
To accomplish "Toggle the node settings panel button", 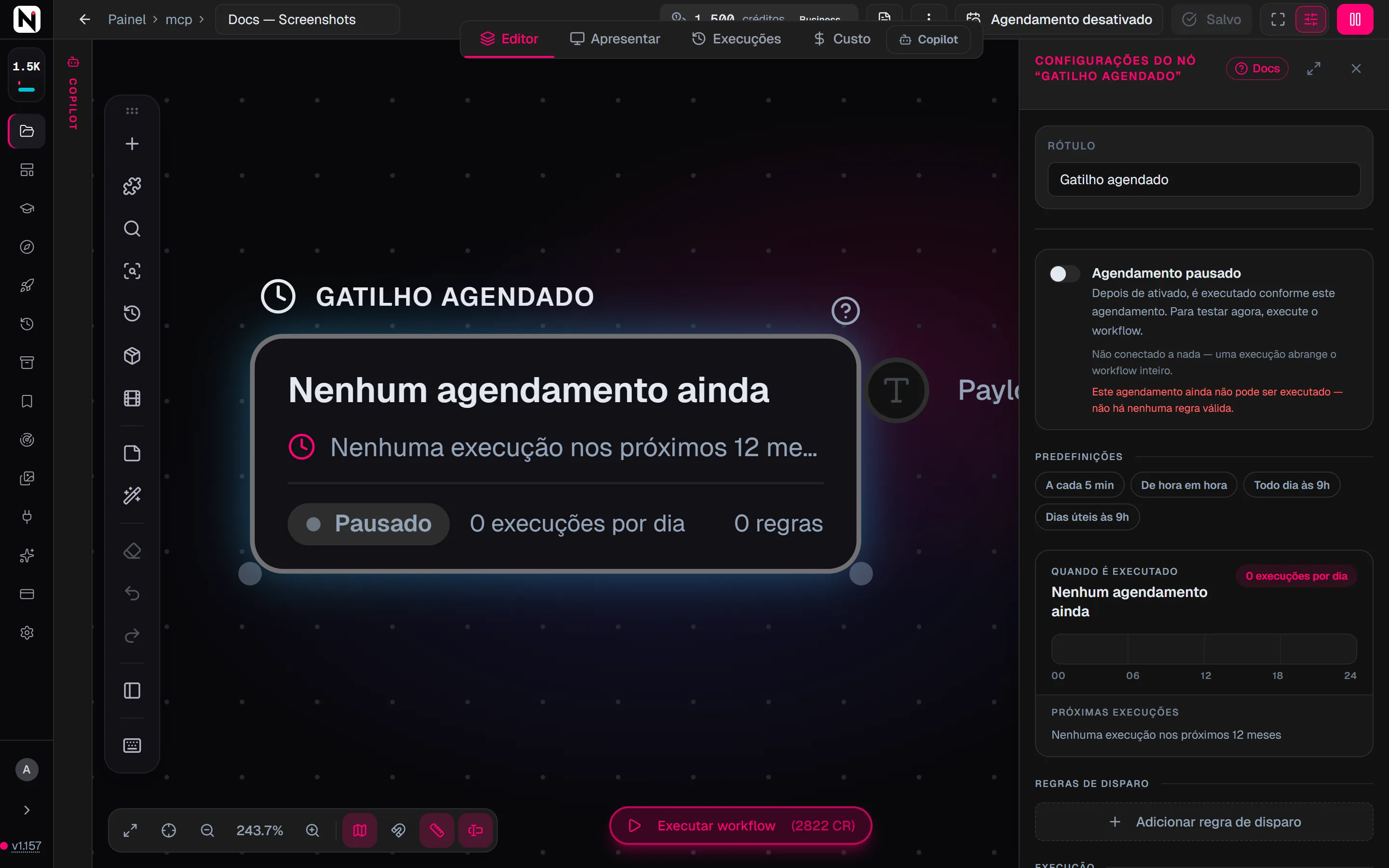I will 1311,19.
